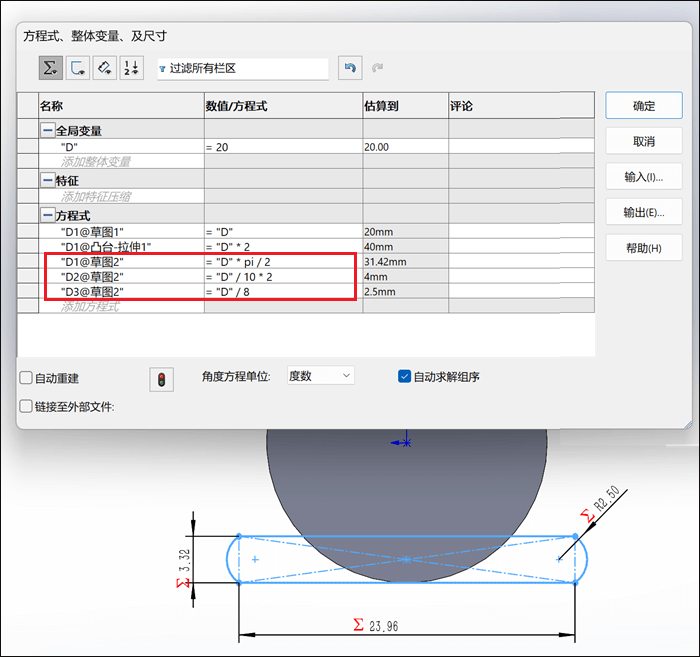This screenshot has height=657, width=700.
Task: Click the 取消 button
Action: coord(644,141)
